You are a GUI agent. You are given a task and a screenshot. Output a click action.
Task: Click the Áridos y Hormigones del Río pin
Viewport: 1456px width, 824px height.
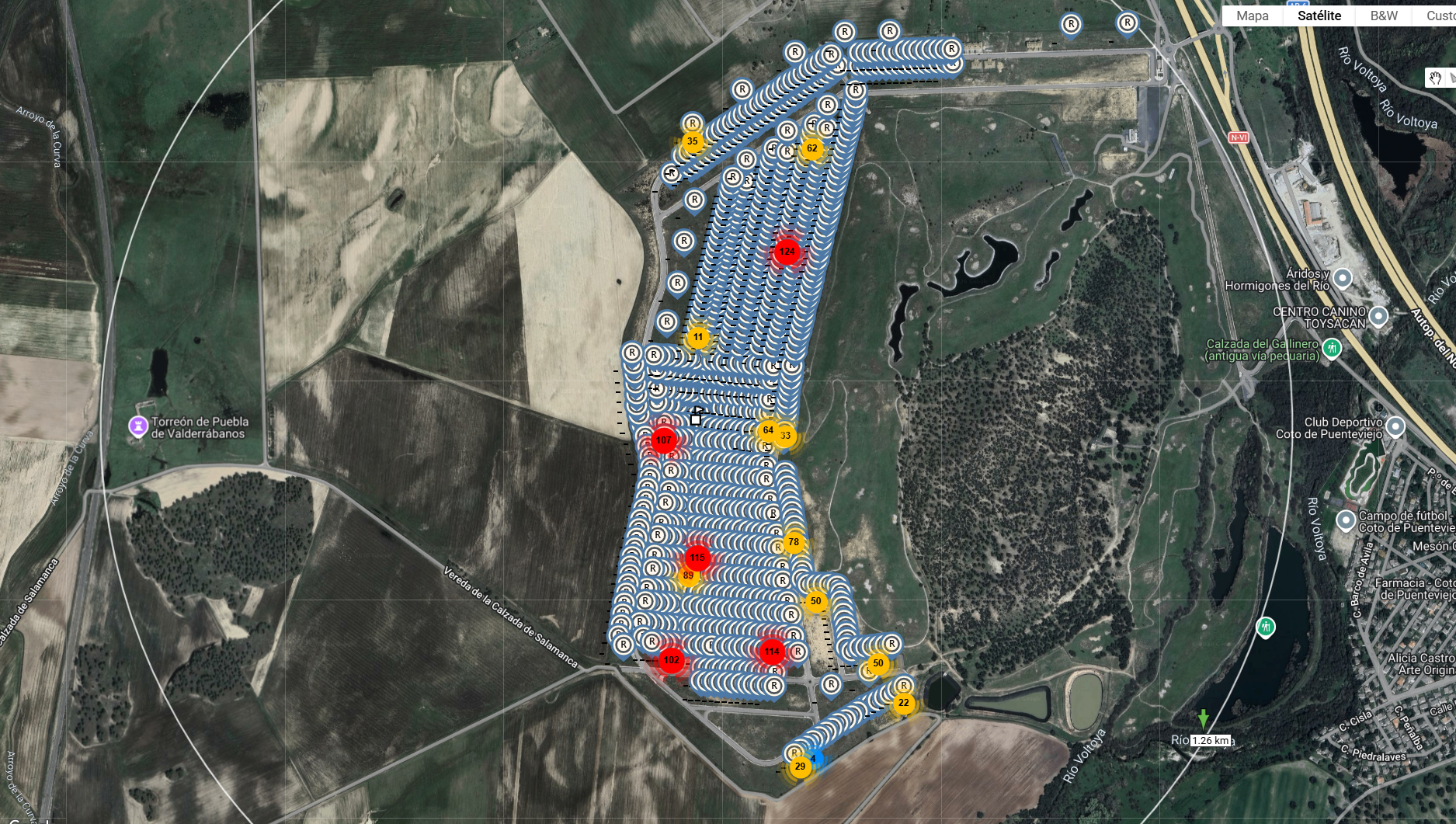point(1343,278)
